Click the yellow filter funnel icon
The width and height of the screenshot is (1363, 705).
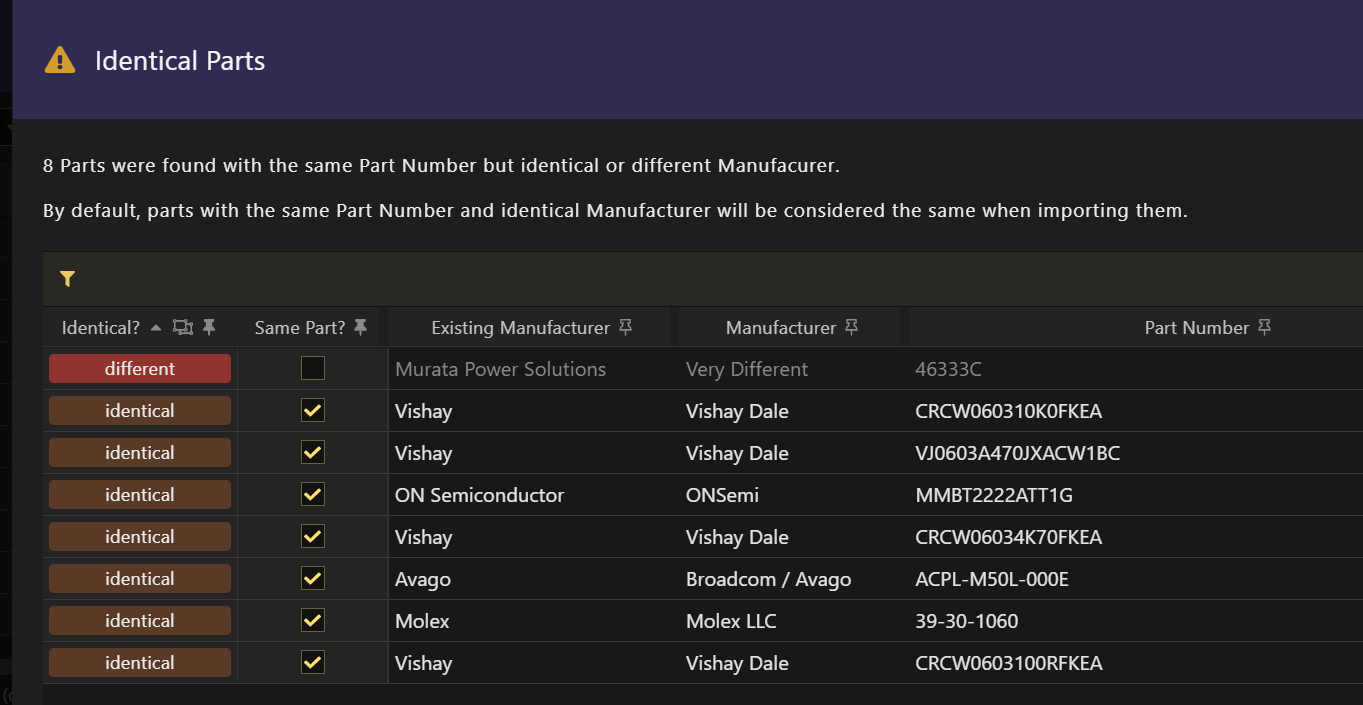tap(67, 279)
